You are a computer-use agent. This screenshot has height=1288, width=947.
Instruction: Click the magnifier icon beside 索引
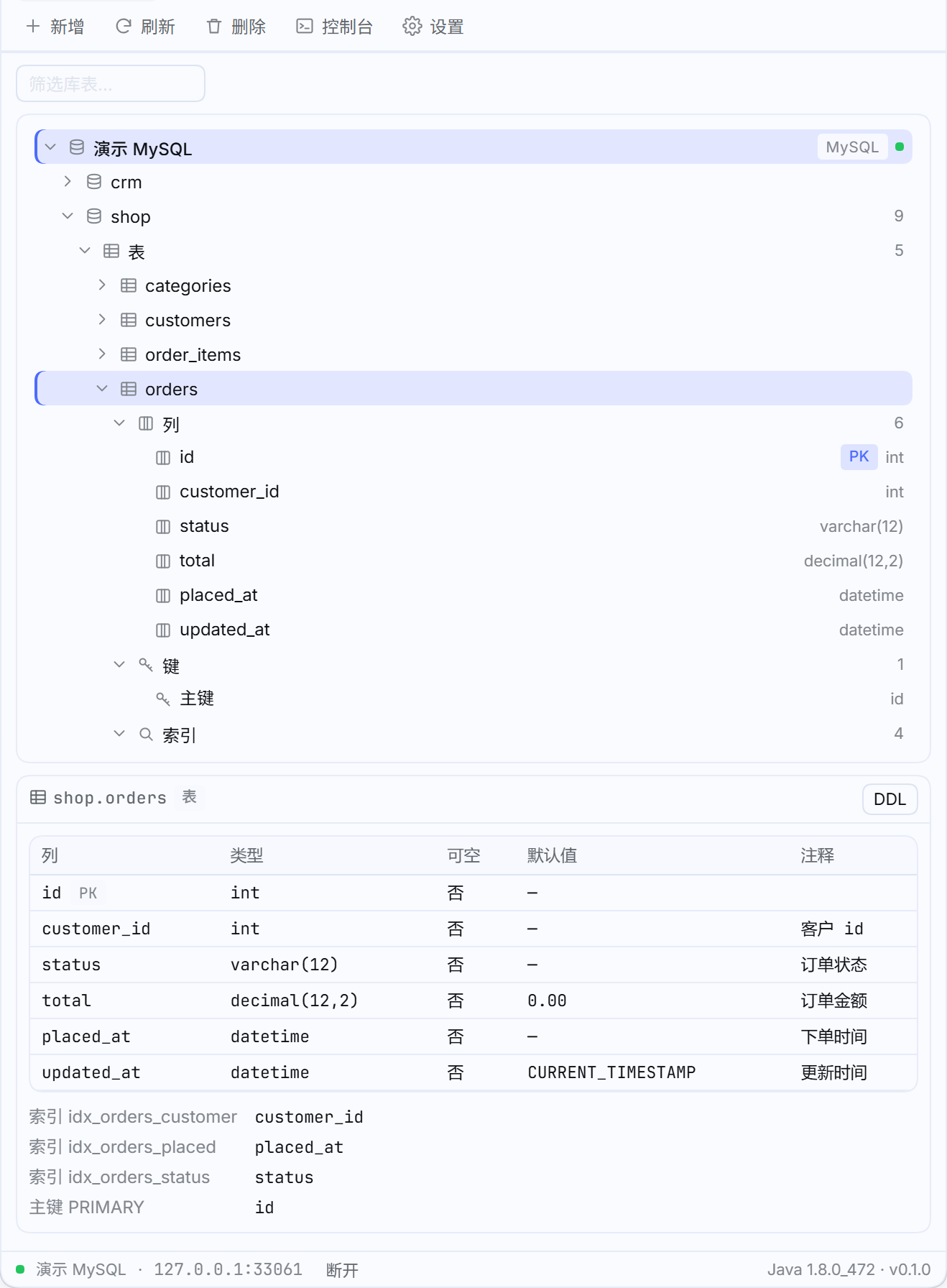coord(146,734)
